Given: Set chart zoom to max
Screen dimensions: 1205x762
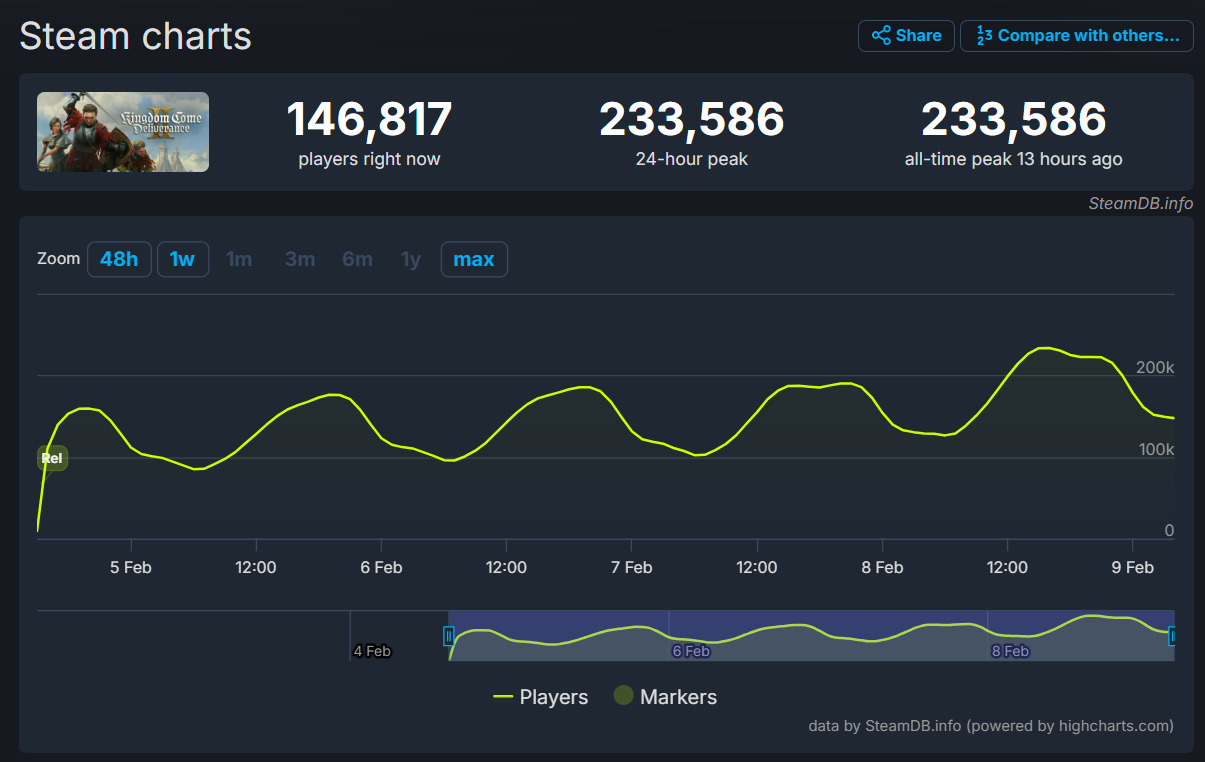Looking at the screenshot, I should (474, 260).
